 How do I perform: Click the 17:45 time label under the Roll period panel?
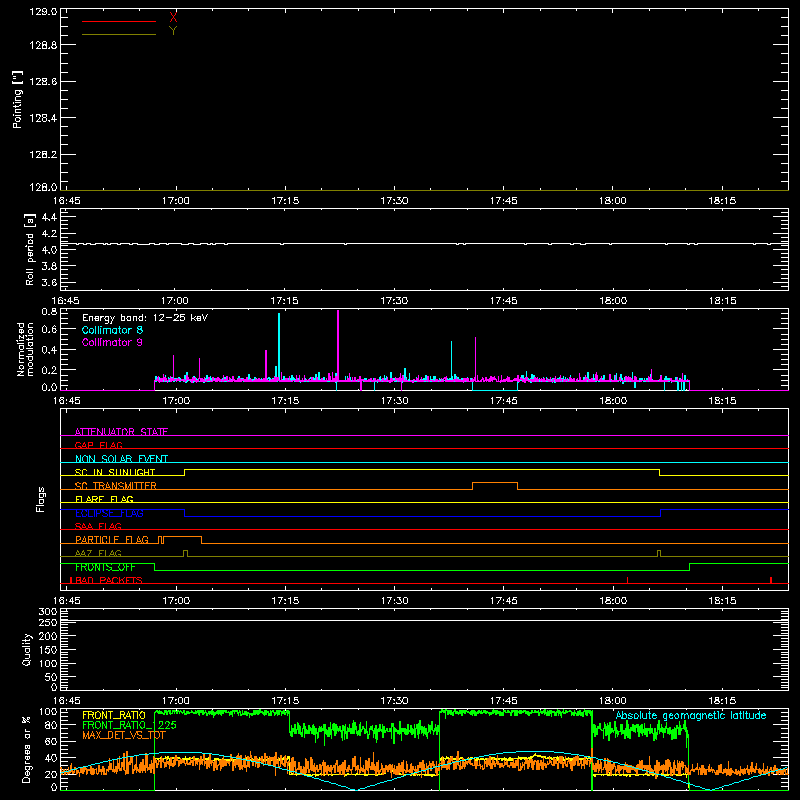pyautogui.click(x=504, y=301)
